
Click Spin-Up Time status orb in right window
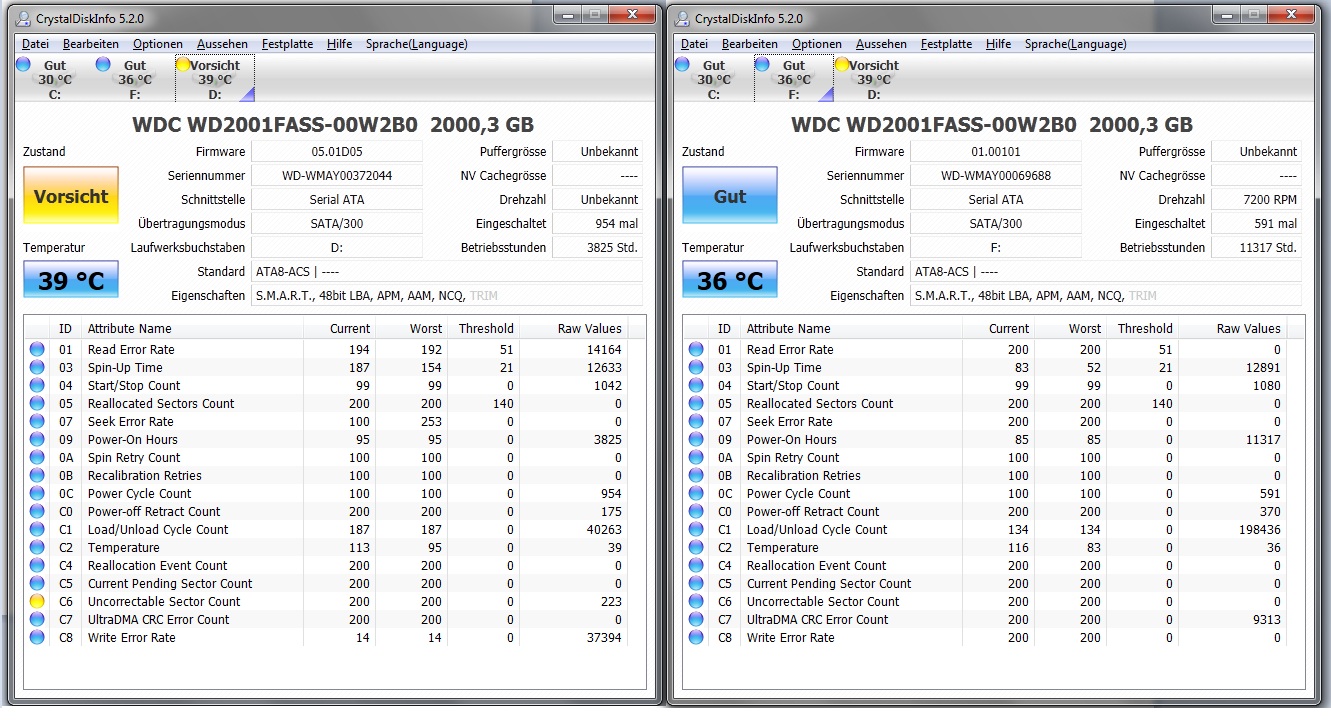(696, 367)
